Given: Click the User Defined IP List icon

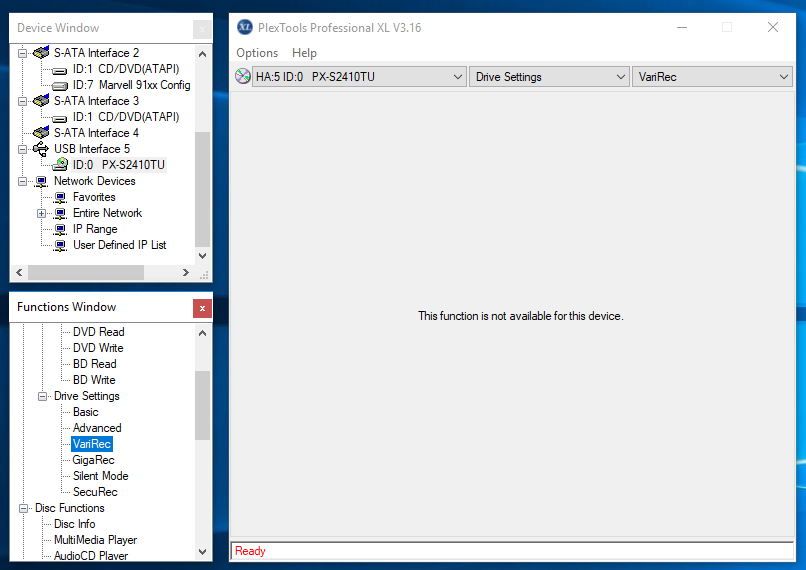Looking at the screenshot, I should coord(60,245).
